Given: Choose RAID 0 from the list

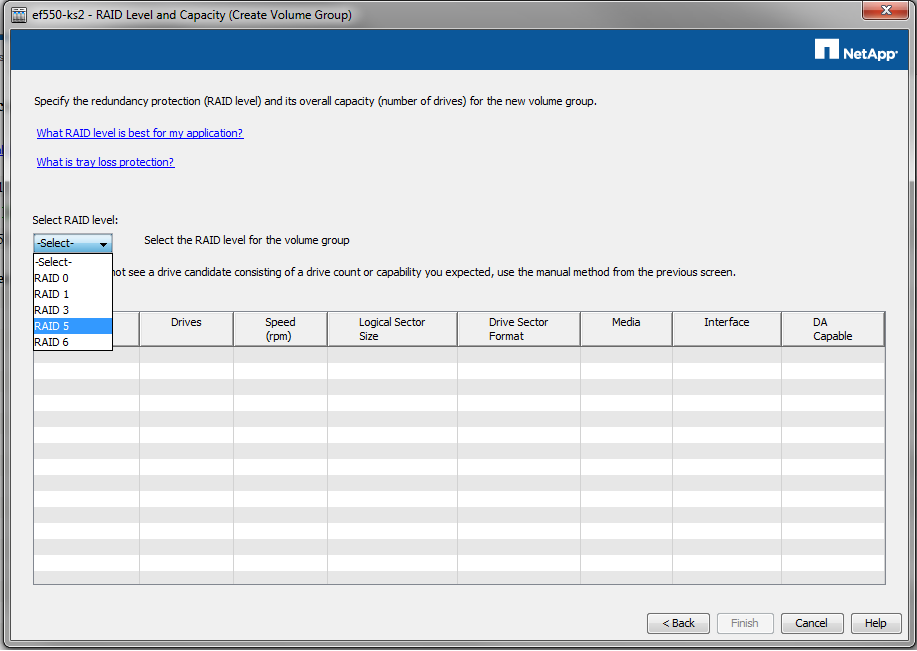Looking at the screenshot, I should (52, 278).
